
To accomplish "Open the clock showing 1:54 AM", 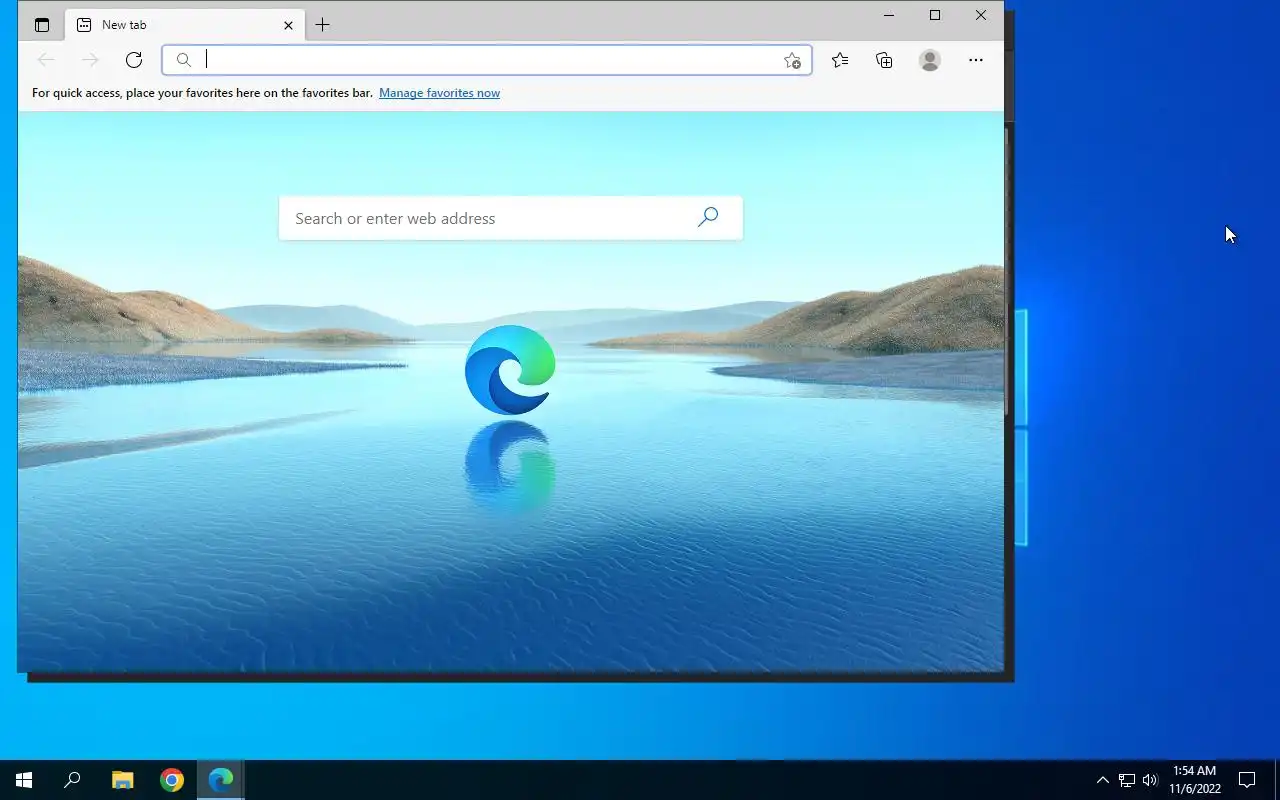I will [x=1195, y=780].
